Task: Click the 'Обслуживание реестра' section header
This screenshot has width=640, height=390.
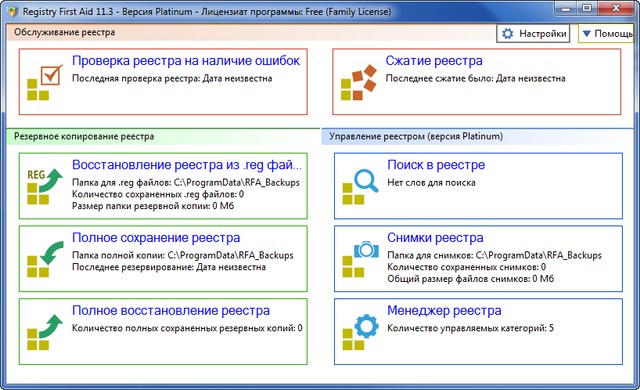Action: [x=64, y=32]
